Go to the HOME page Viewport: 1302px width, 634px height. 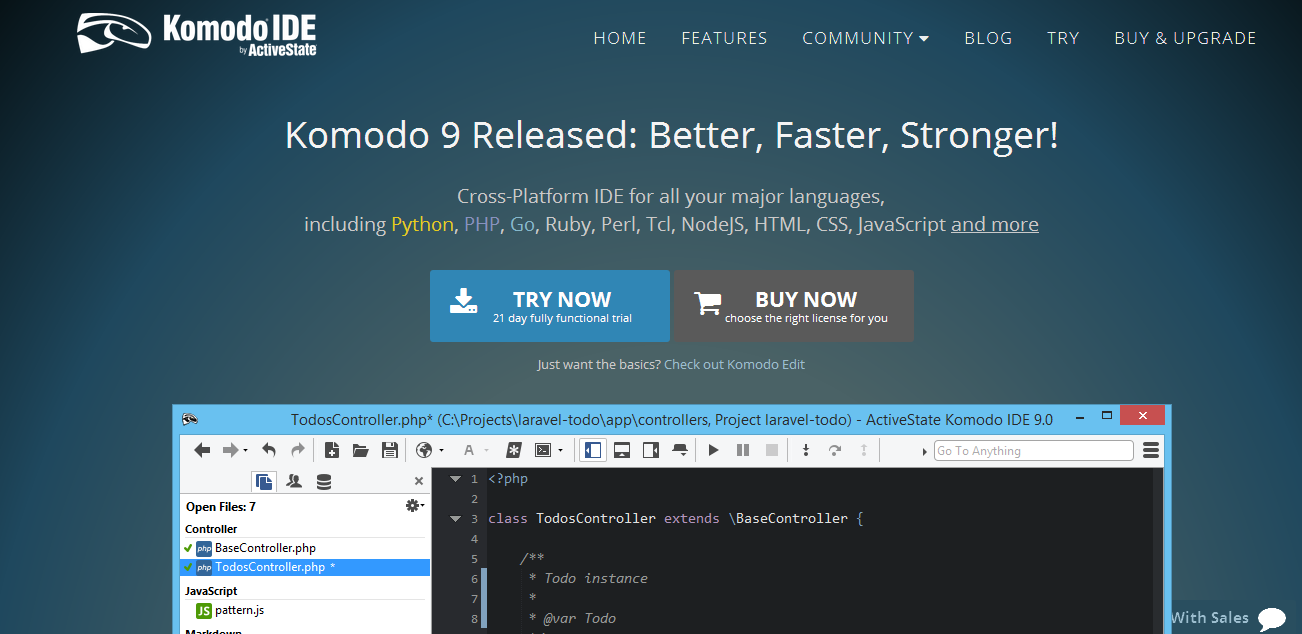click(x=620, y=38)
